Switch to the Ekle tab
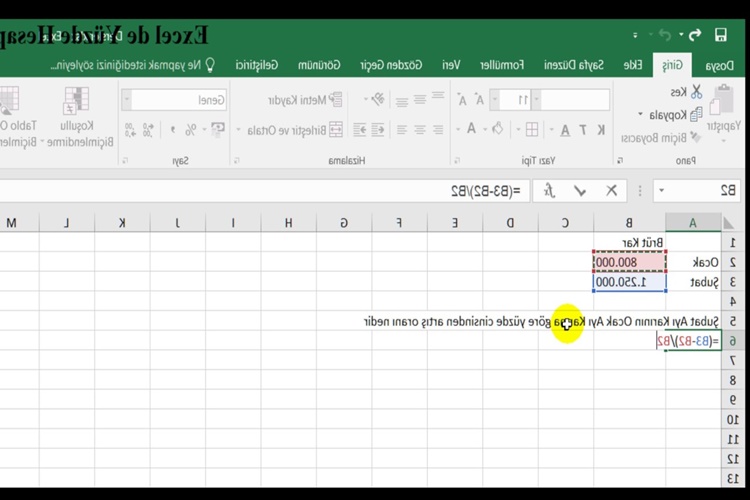This screenshot has width=750, height=500. 632,65
